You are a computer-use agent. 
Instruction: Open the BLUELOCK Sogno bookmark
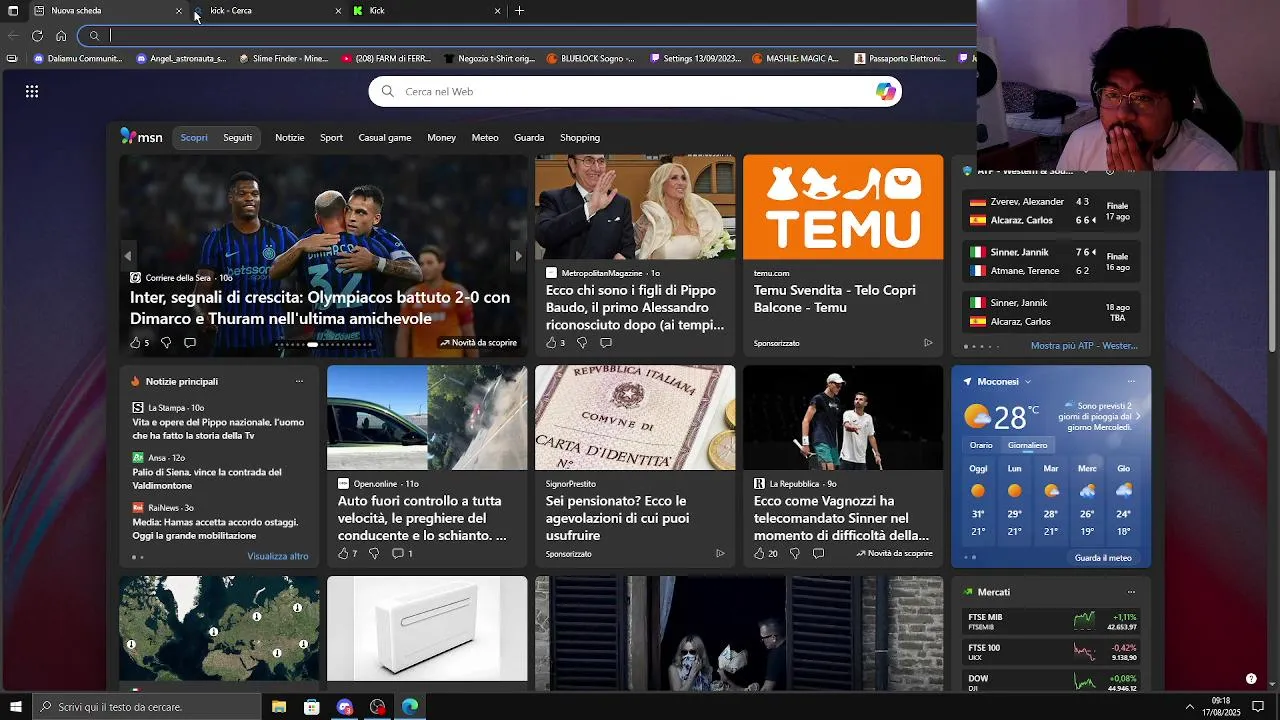tap(590, 59)
